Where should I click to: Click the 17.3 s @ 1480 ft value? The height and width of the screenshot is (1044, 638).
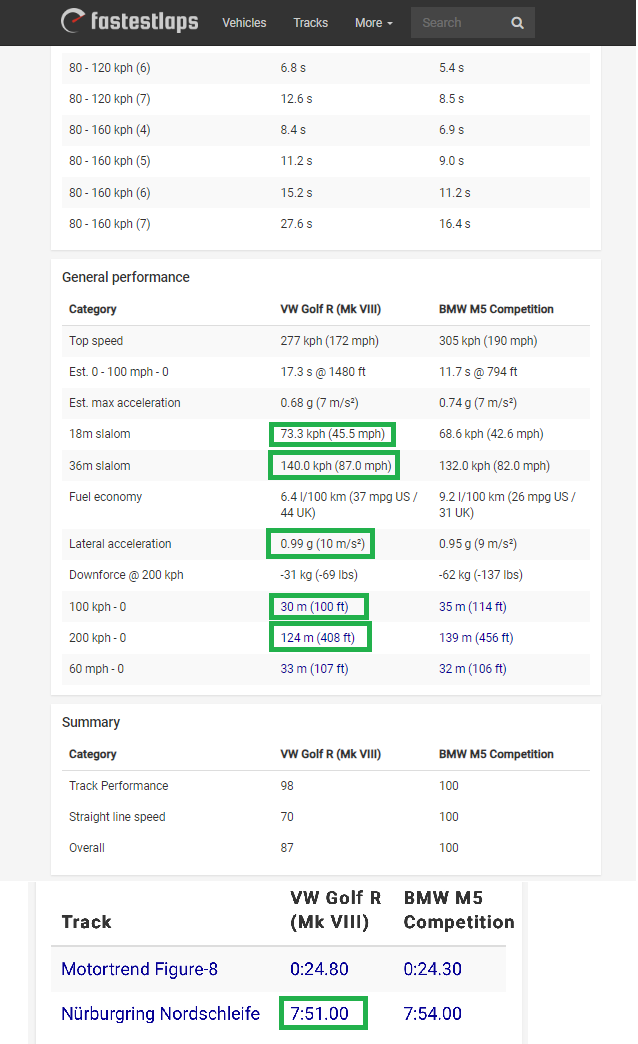coord(323,372)
